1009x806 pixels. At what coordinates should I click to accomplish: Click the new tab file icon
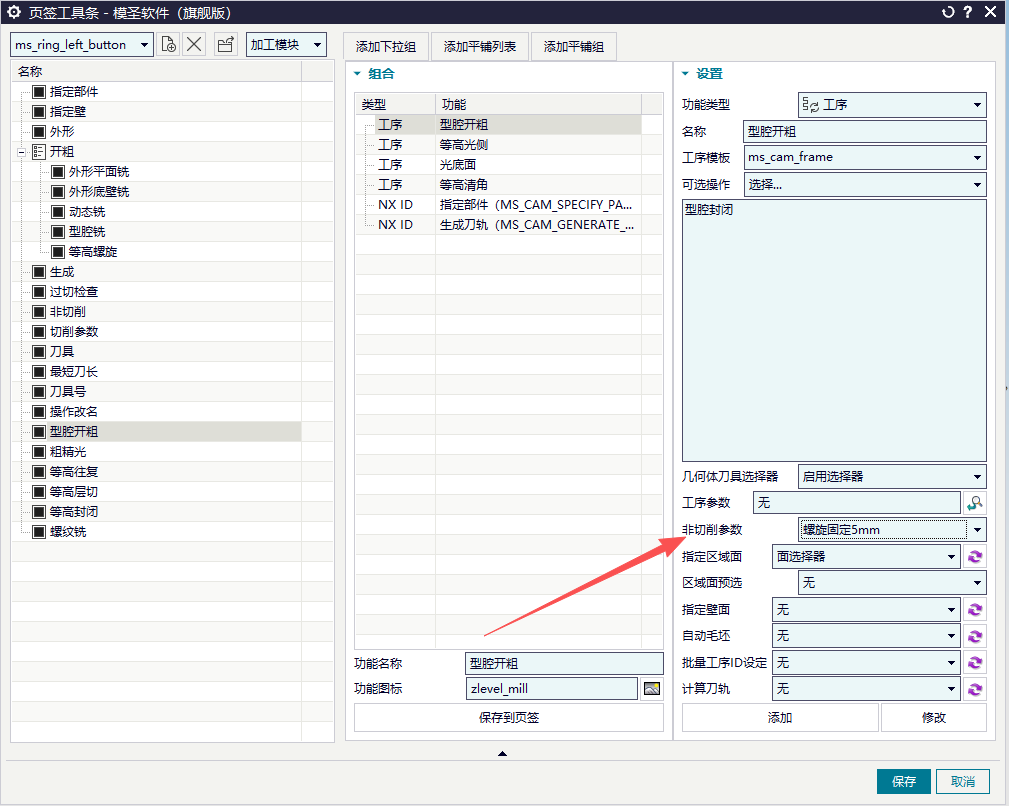tap(169, 44)
